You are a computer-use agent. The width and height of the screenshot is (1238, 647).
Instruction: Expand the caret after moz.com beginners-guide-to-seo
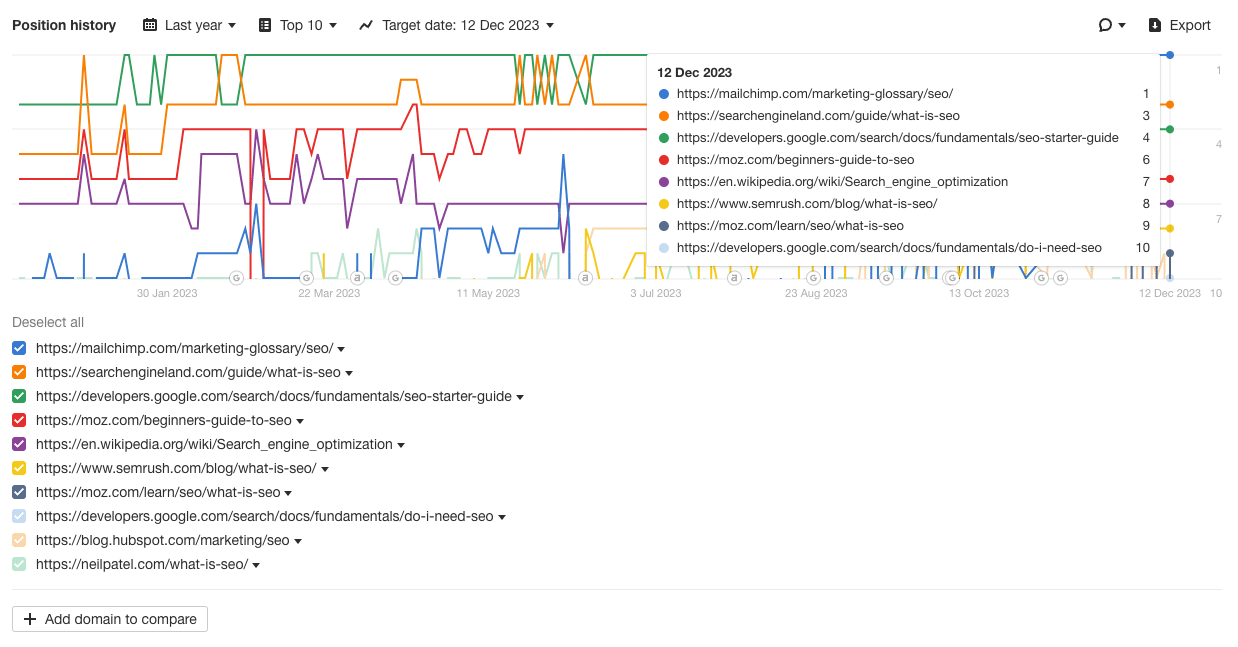[x=300, y=421]
